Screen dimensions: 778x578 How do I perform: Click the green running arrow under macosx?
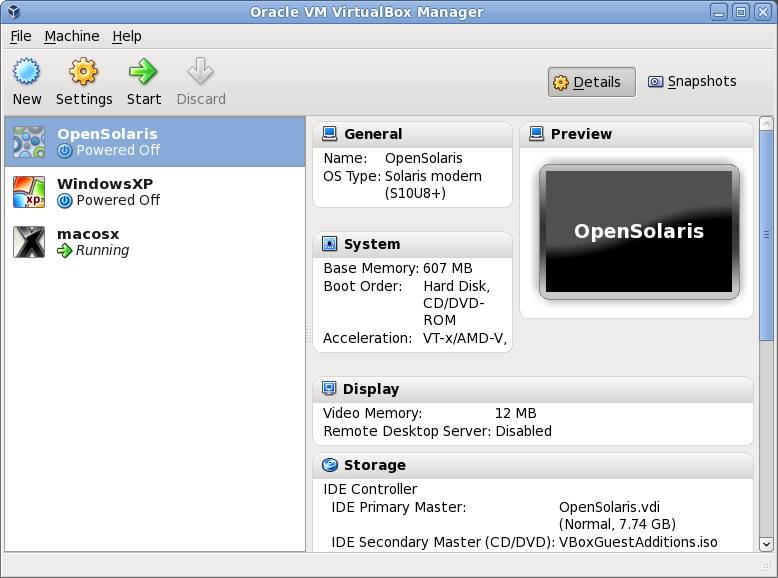tap(65, 251)
